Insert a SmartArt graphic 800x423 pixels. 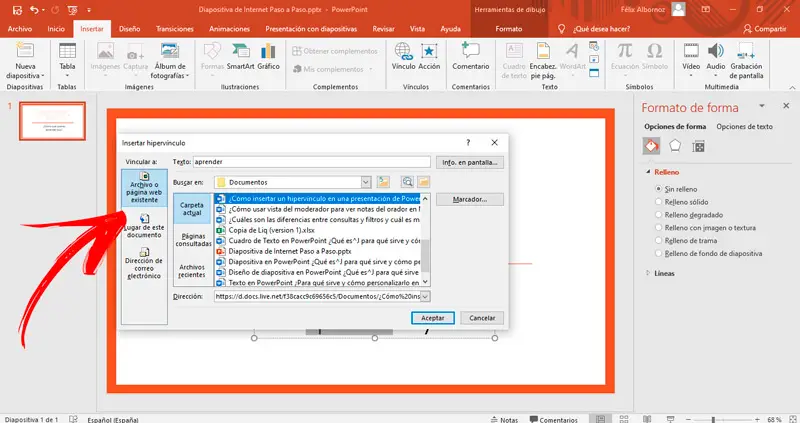240,56
